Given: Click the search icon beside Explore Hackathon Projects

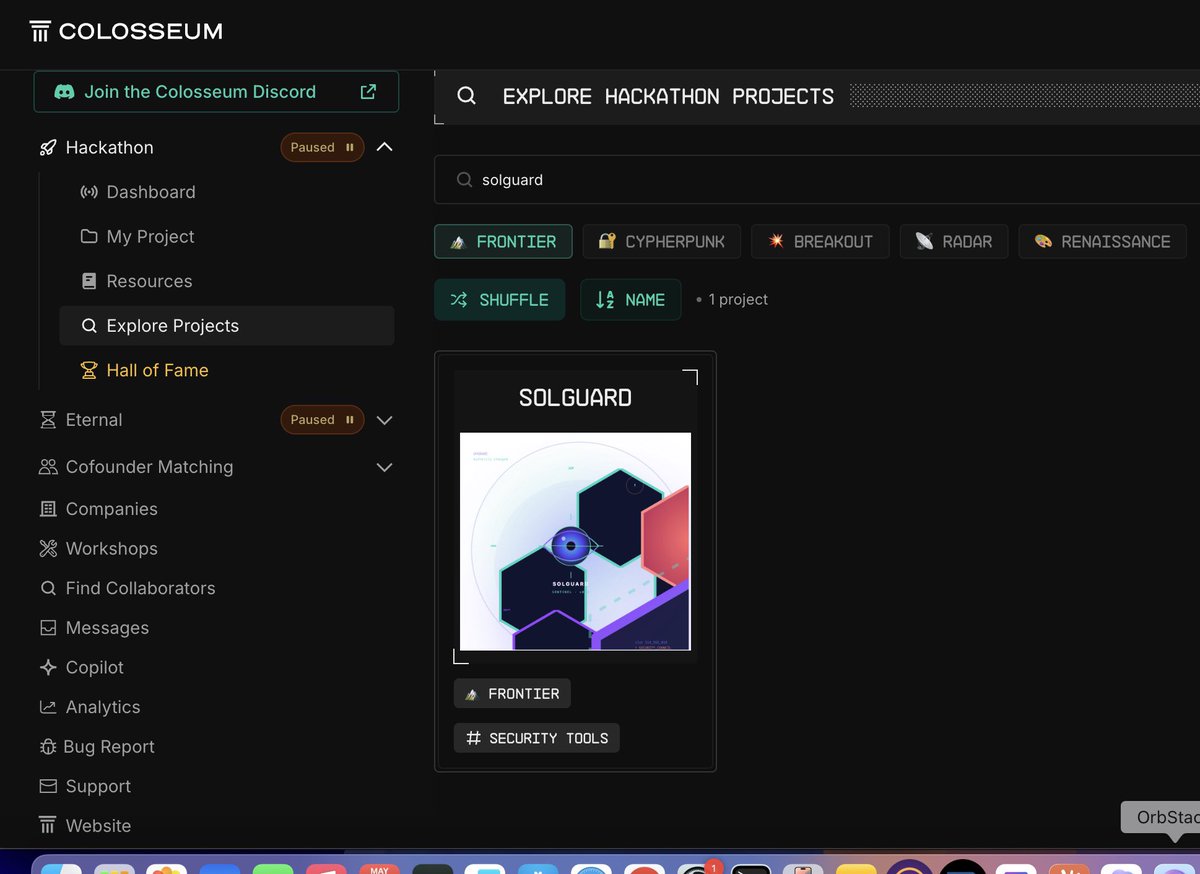Looking at the screenshot, I should pos(466,96).
